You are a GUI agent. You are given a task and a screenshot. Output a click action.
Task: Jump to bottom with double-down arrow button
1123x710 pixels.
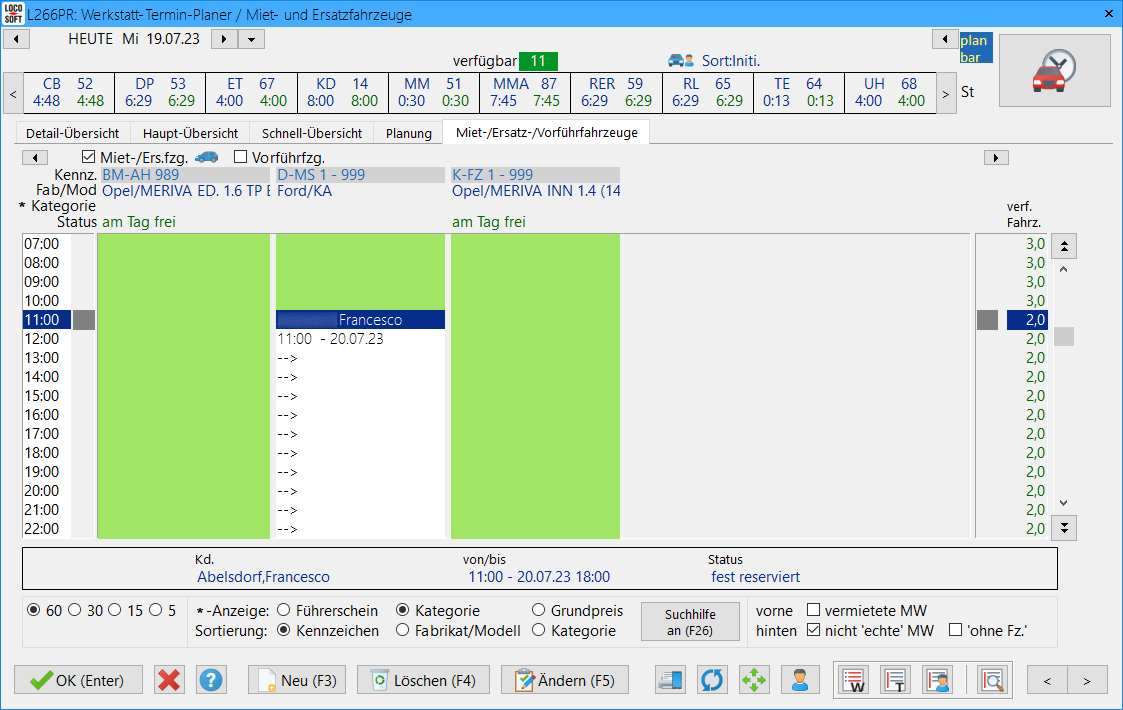(1065, 527)
